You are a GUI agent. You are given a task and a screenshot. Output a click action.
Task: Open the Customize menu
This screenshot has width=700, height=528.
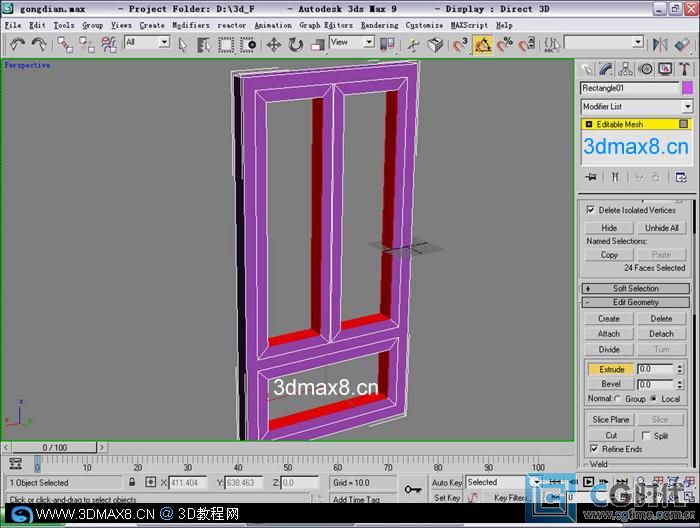(x=424, y=25)
